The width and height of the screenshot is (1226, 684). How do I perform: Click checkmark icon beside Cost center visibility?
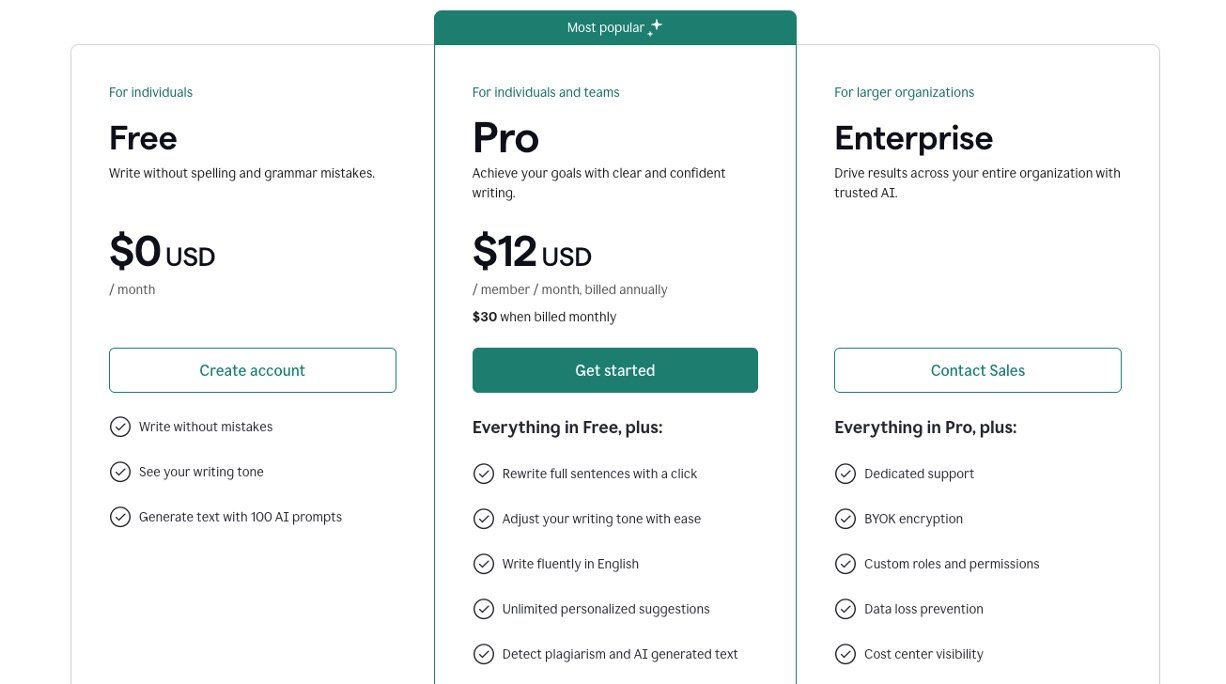[845, 654]
